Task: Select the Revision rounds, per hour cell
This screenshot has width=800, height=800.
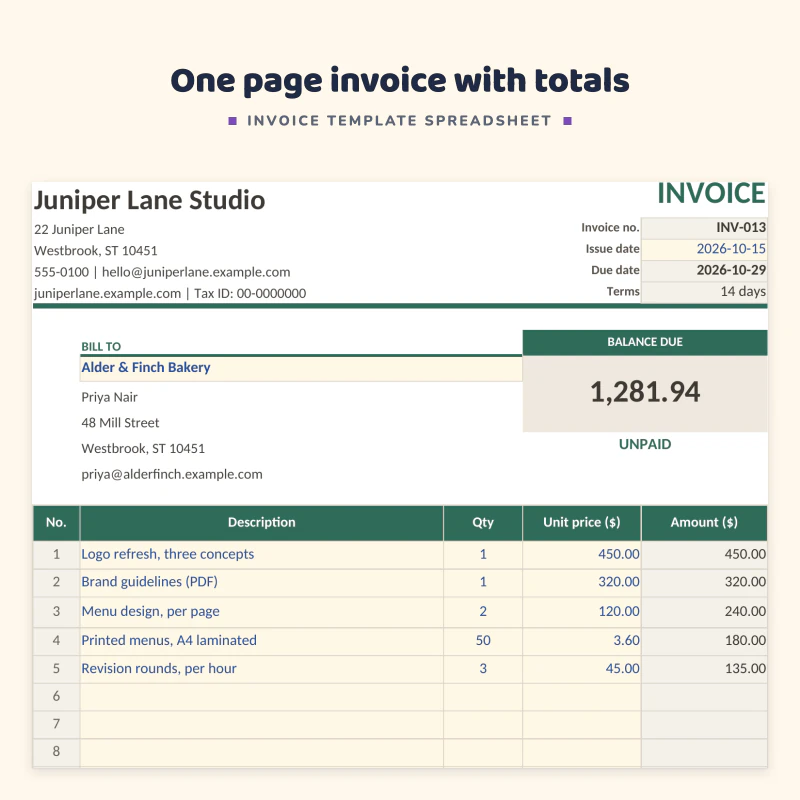Action: tap(262, 669)
